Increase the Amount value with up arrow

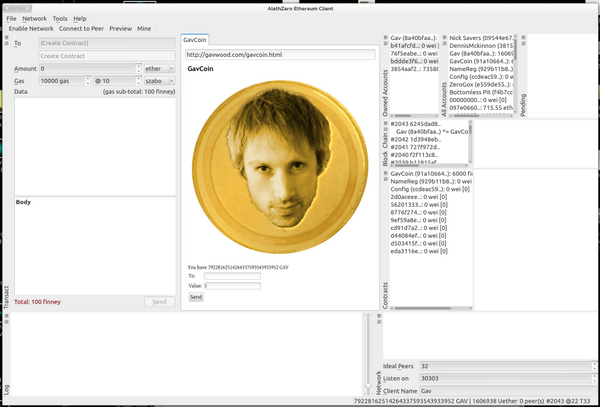click(x=139, y=67)
